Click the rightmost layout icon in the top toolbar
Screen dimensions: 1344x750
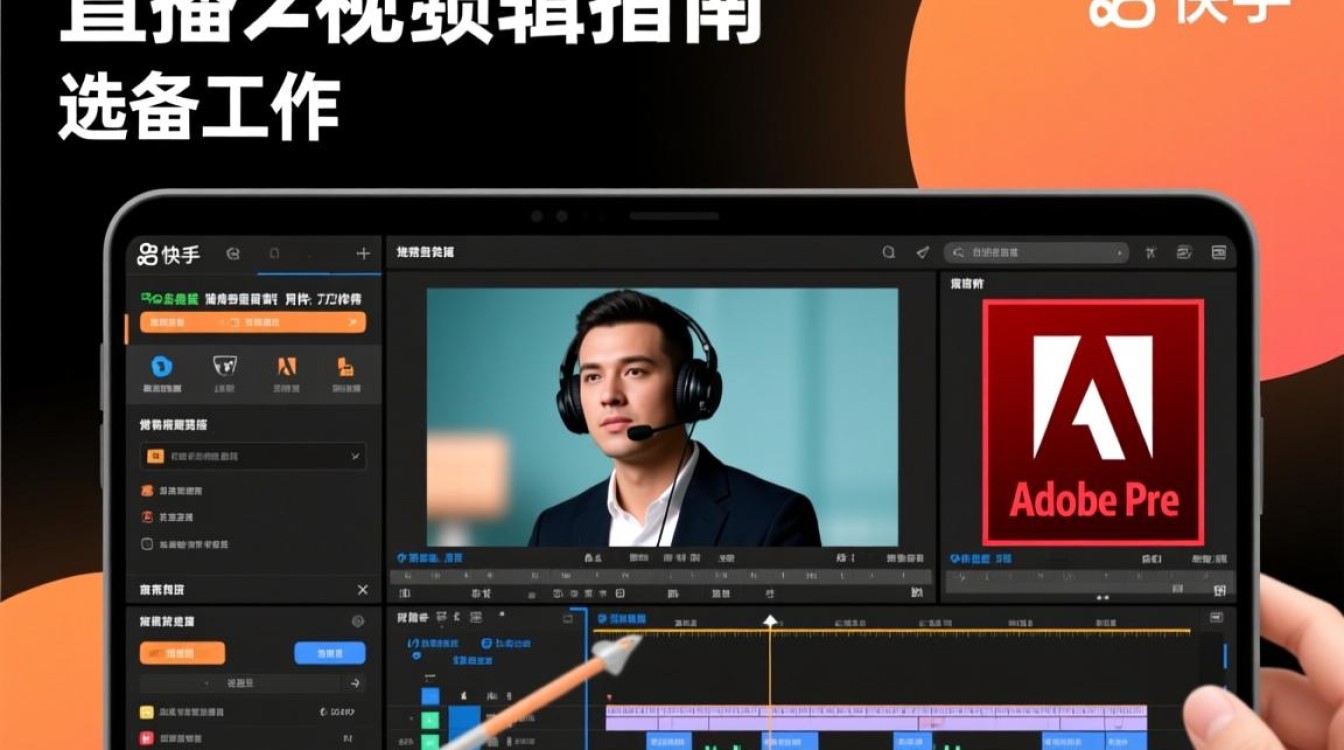(1219, 253)
